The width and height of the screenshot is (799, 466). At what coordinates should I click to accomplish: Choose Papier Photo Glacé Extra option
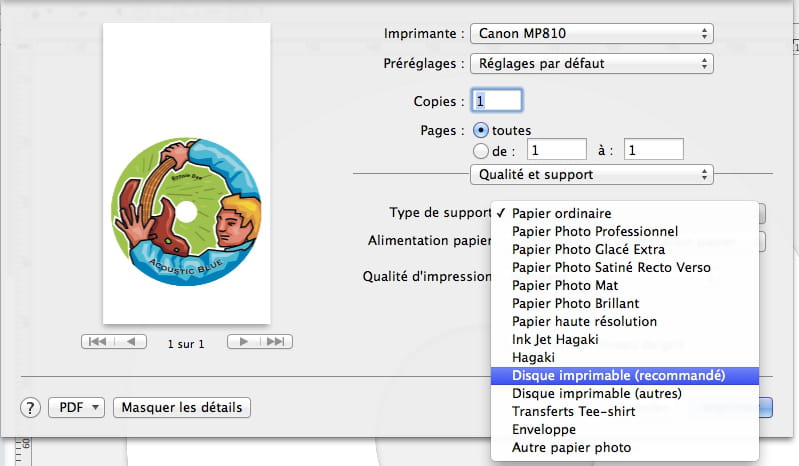click(625, 250)
